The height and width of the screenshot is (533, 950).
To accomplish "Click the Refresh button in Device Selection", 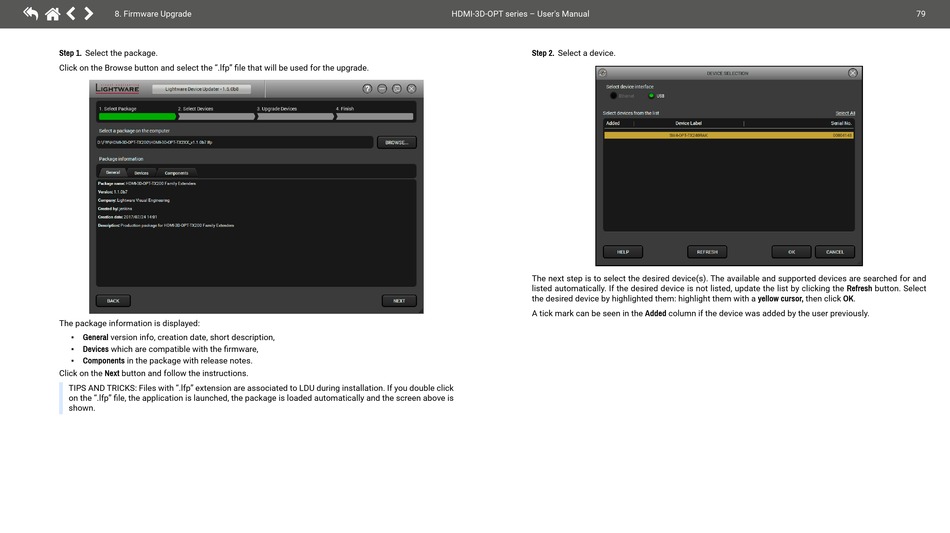I will (707, 252).
